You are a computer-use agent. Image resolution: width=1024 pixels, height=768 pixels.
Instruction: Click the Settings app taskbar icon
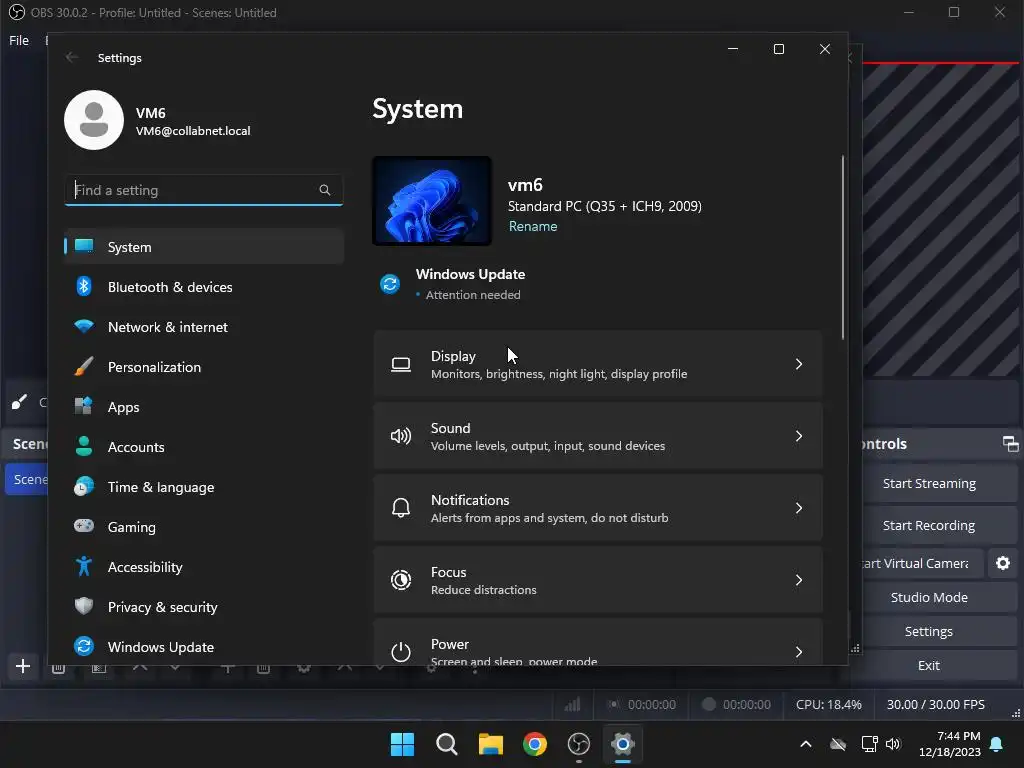[x=623, y=744]
